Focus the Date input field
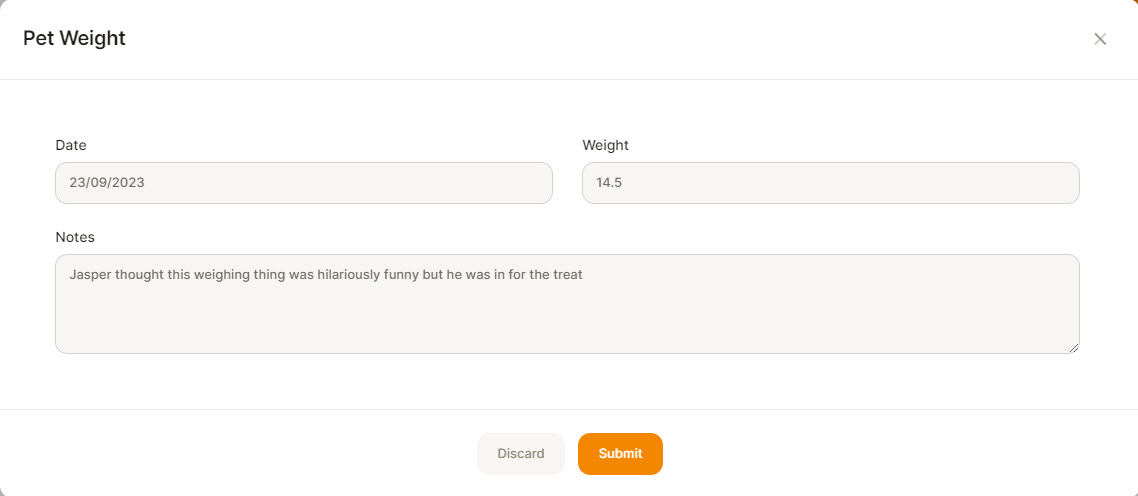 click(x=303, y=183)
